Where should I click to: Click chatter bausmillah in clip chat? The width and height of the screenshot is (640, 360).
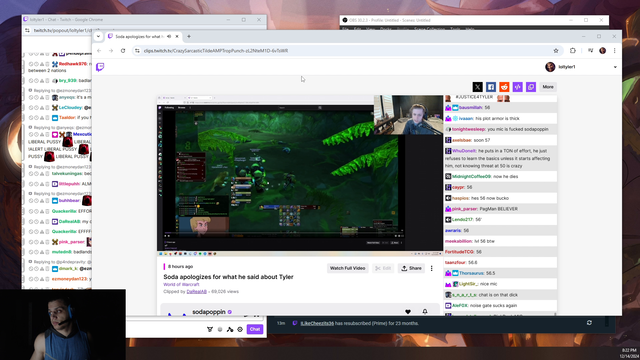tap(470, 108)
